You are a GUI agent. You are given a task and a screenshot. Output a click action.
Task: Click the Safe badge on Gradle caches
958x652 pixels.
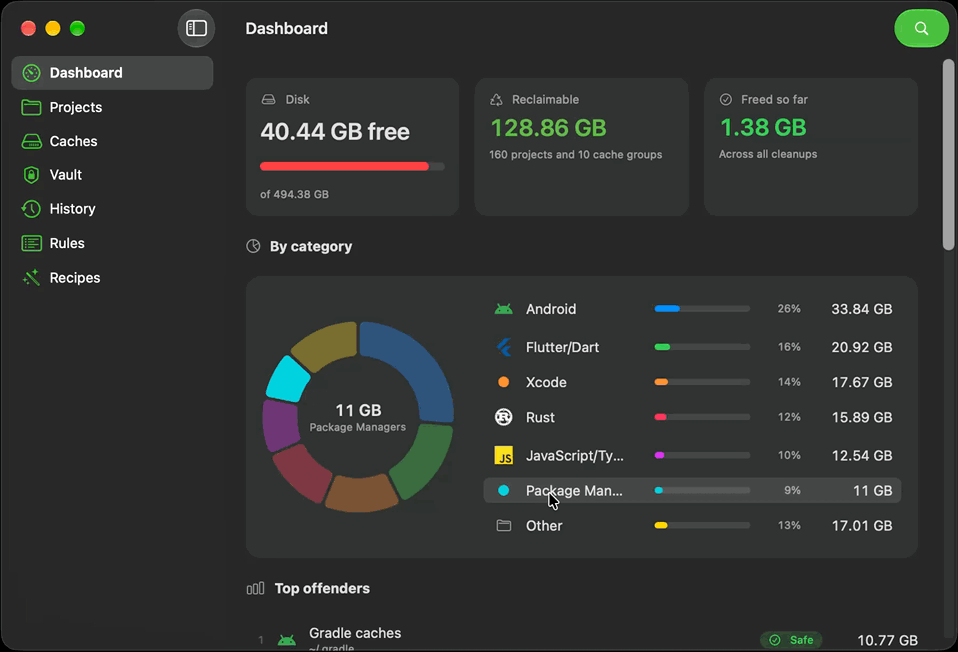(x=791, y=640)
